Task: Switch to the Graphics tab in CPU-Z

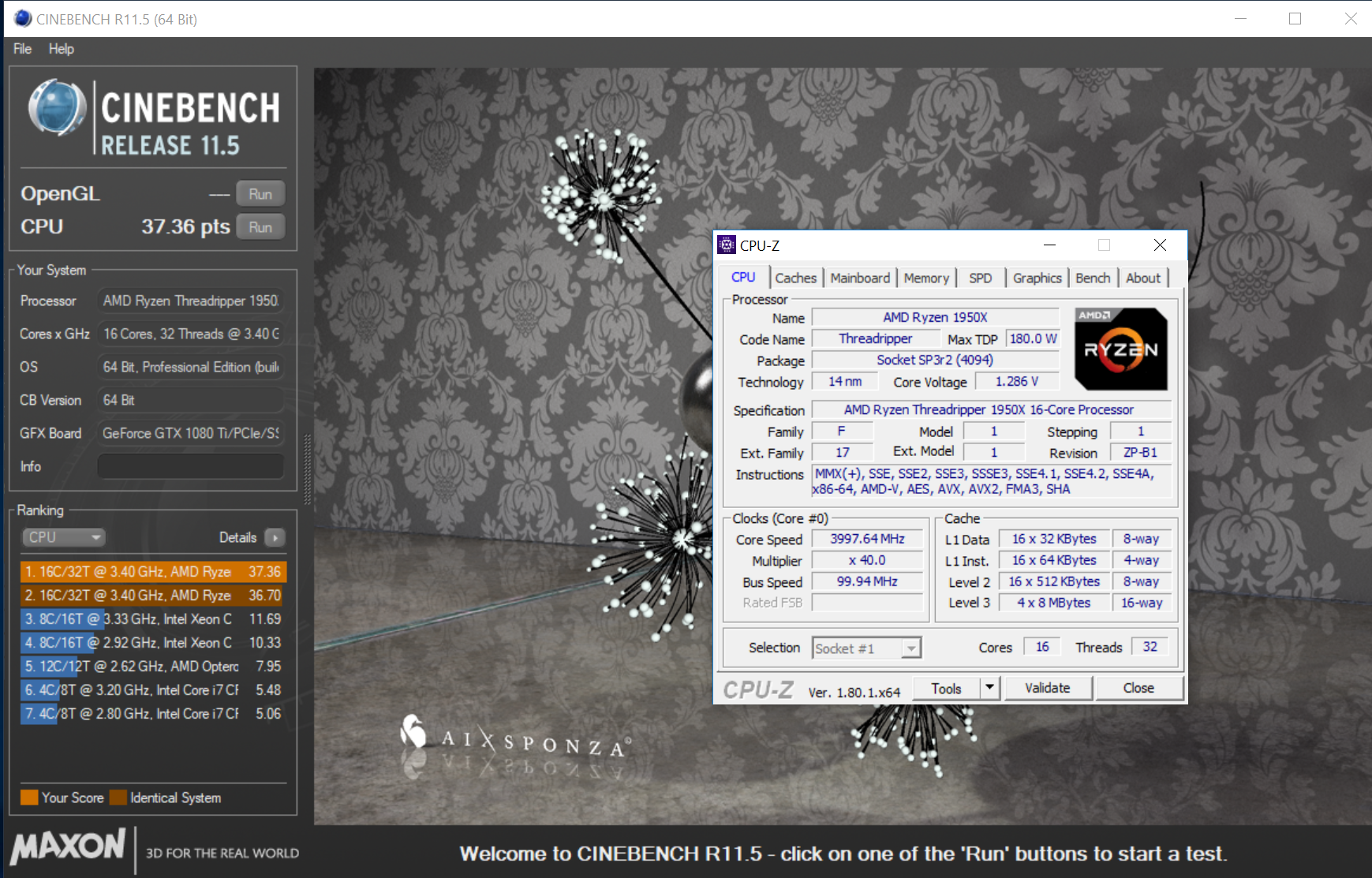Action: pos(1037,278)
